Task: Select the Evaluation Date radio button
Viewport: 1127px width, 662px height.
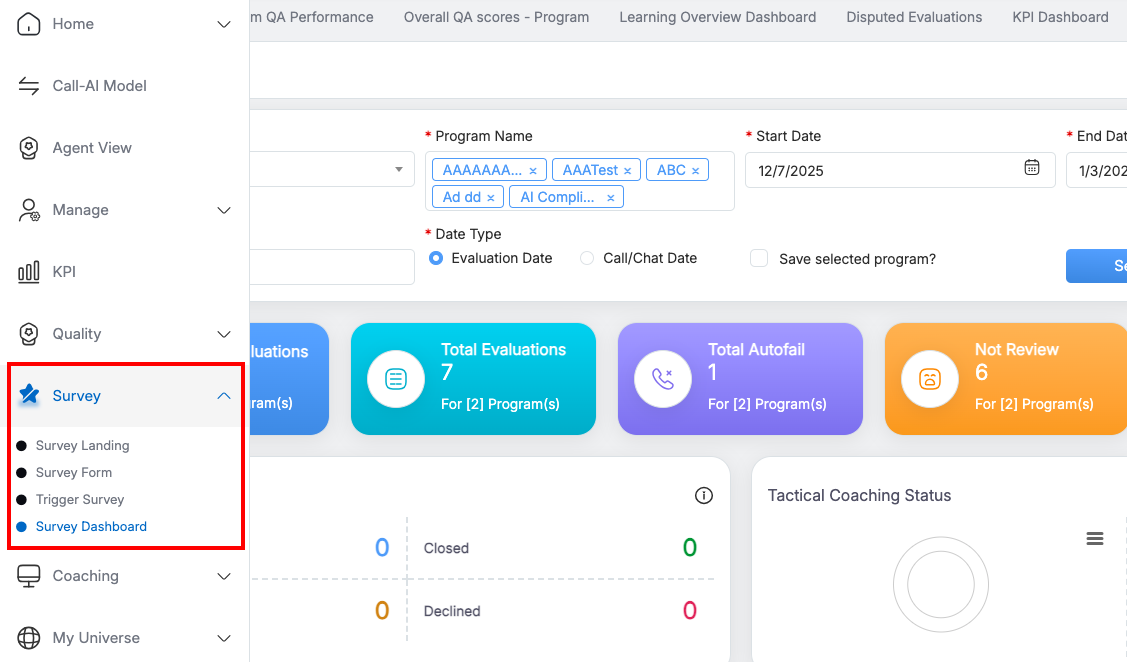Action: click(x=436, y=258)
